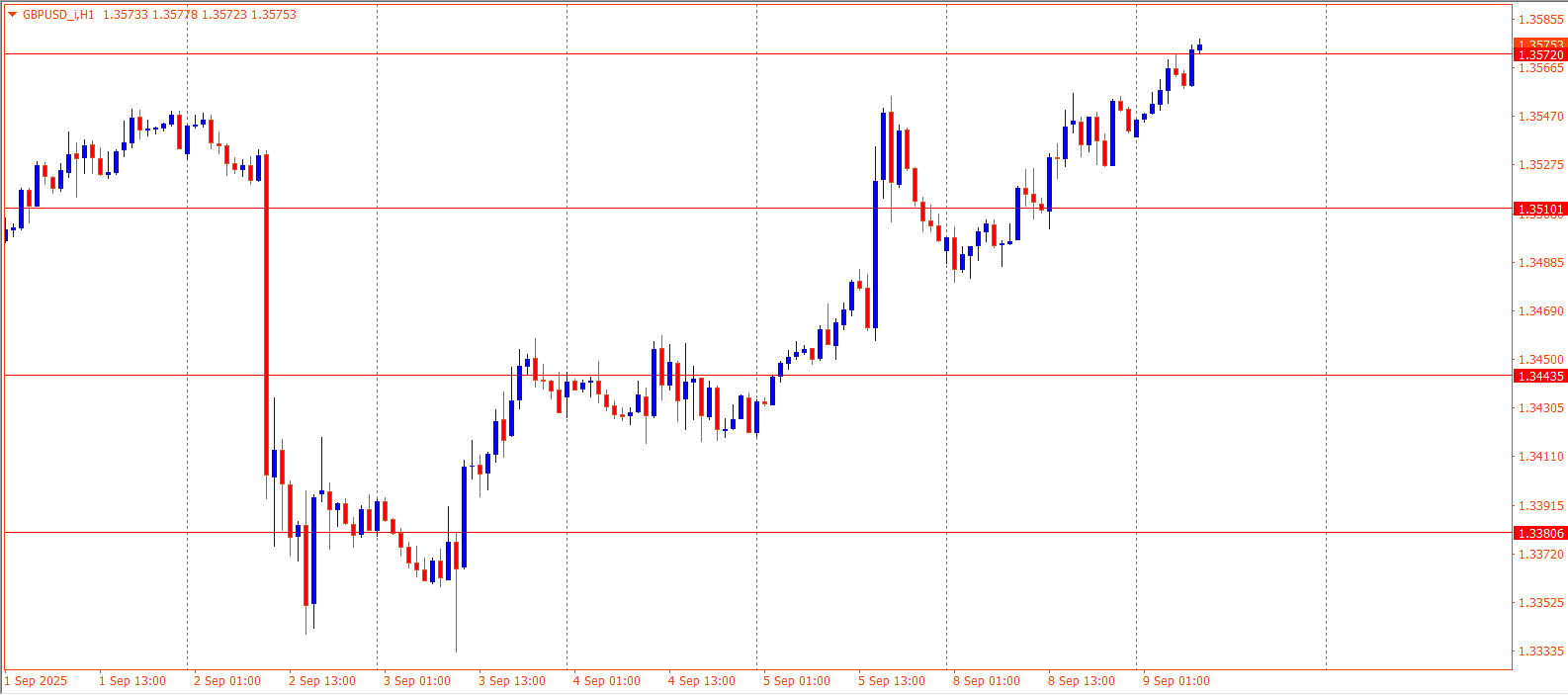The image size is (1568, 695).
Task: Click the horizontal line at 1.34435 level
Action: [x=757, y=375]
